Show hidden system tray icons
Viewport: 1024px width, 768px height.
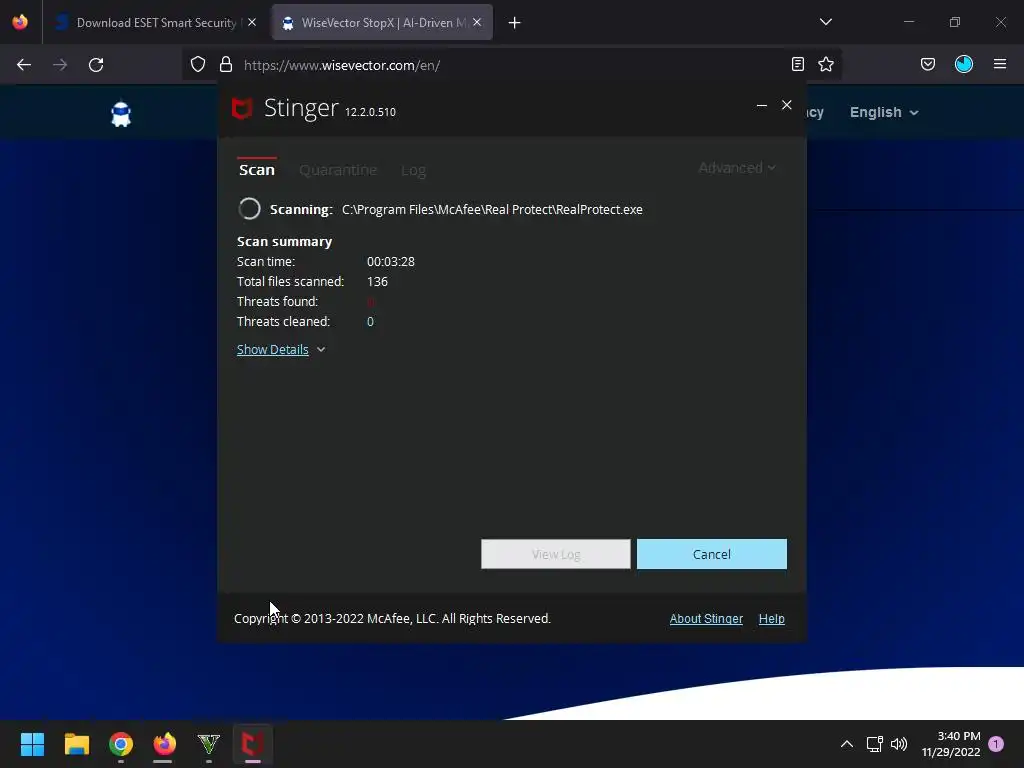click(x=846, y=744)
